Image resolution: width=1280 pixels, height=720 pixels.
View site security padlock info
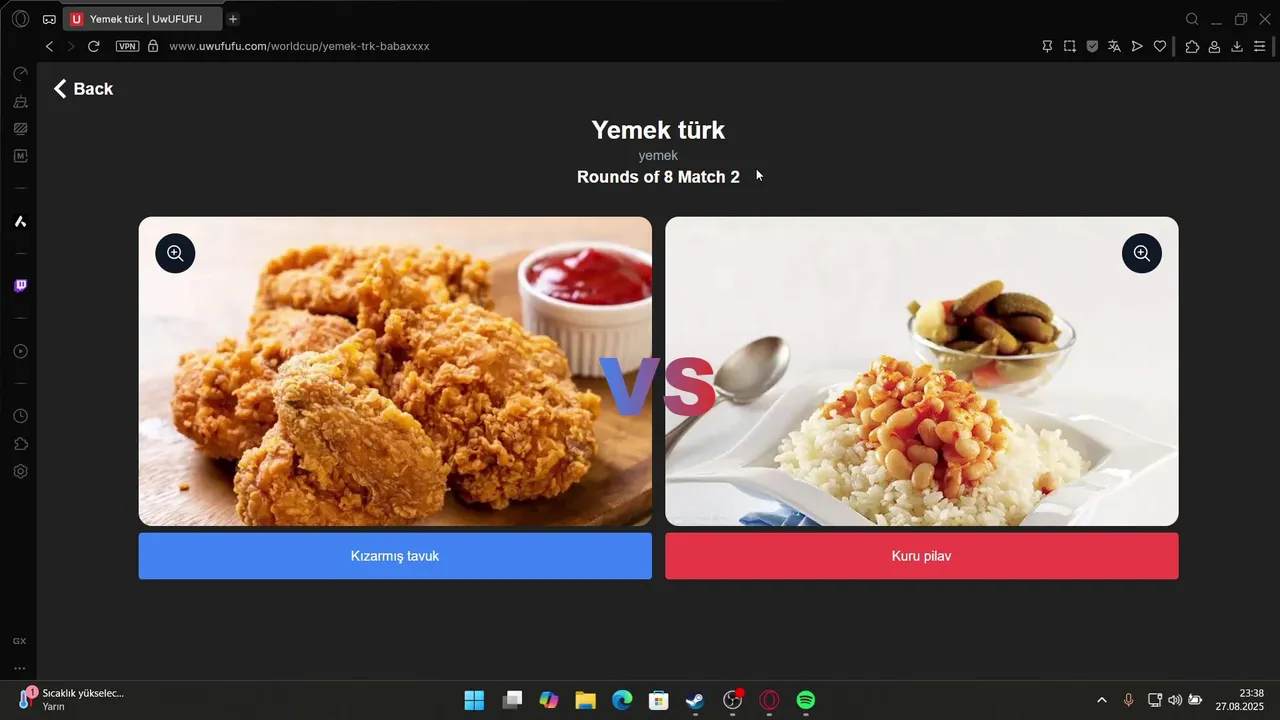coord(153,46)
